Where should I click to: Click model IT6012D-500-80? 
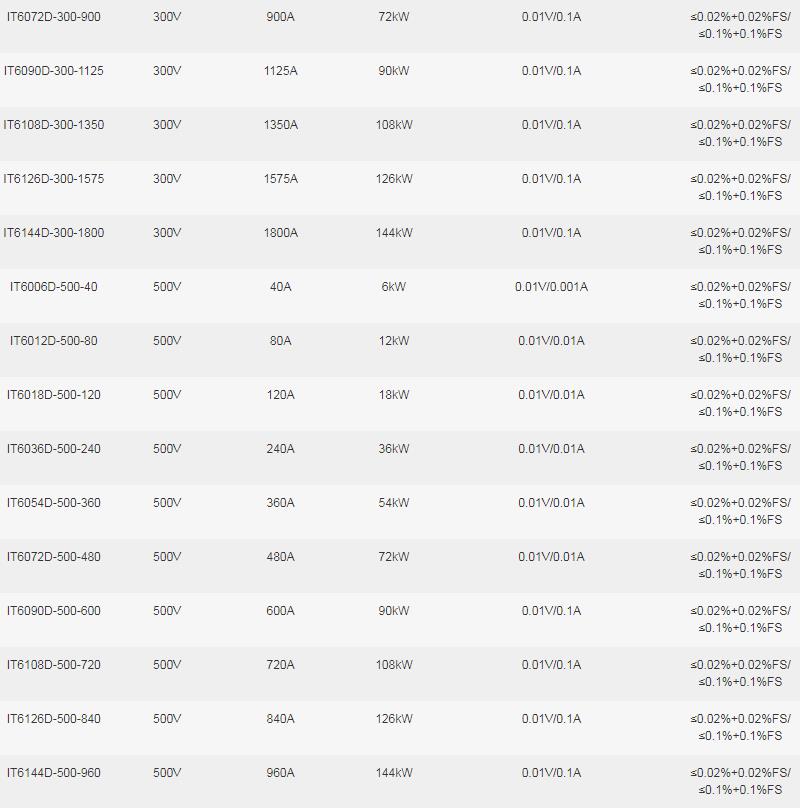[54, 341]
